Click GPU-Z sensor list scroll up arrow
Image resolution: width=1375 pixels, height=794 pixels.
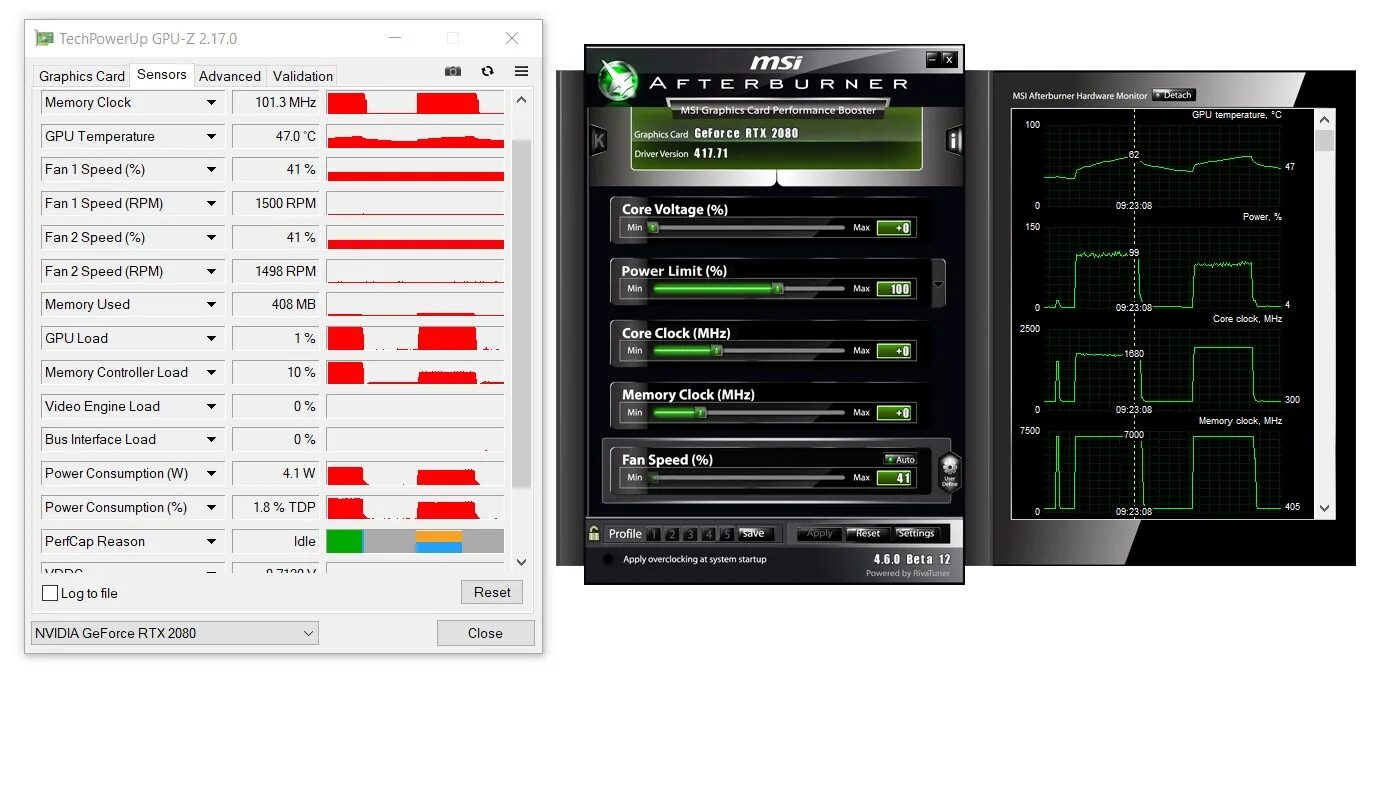coord(521,99)
